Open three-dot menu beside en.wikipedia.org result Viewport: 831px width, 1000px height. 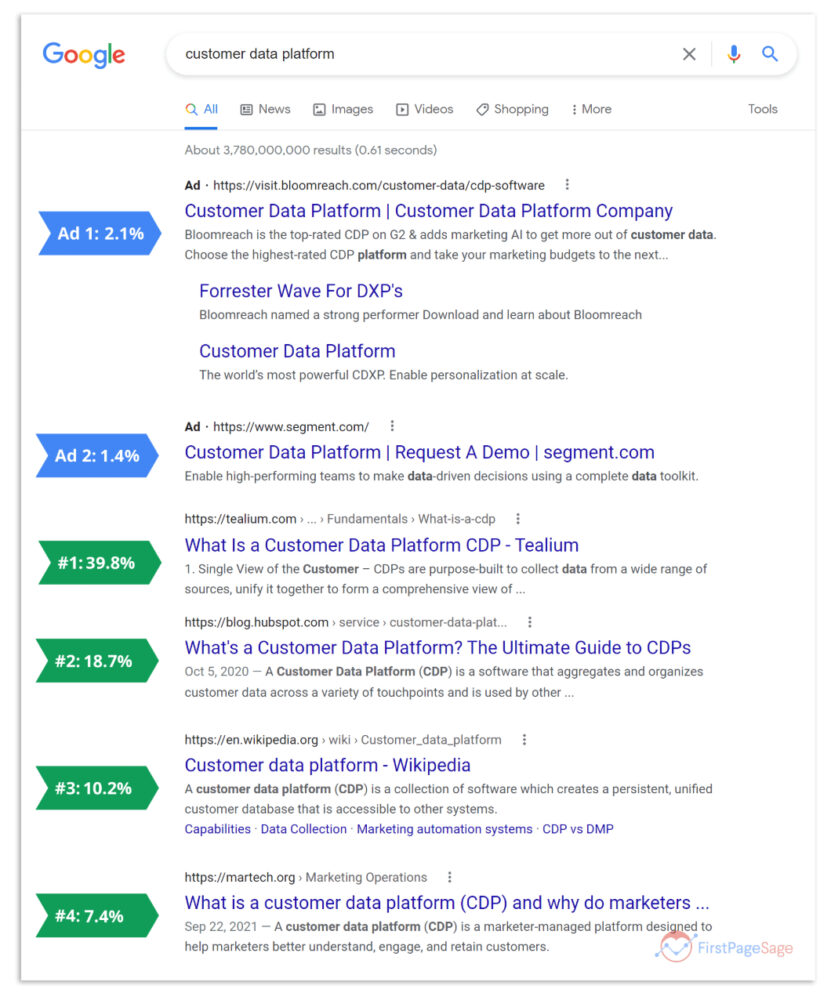coord(524,739)
